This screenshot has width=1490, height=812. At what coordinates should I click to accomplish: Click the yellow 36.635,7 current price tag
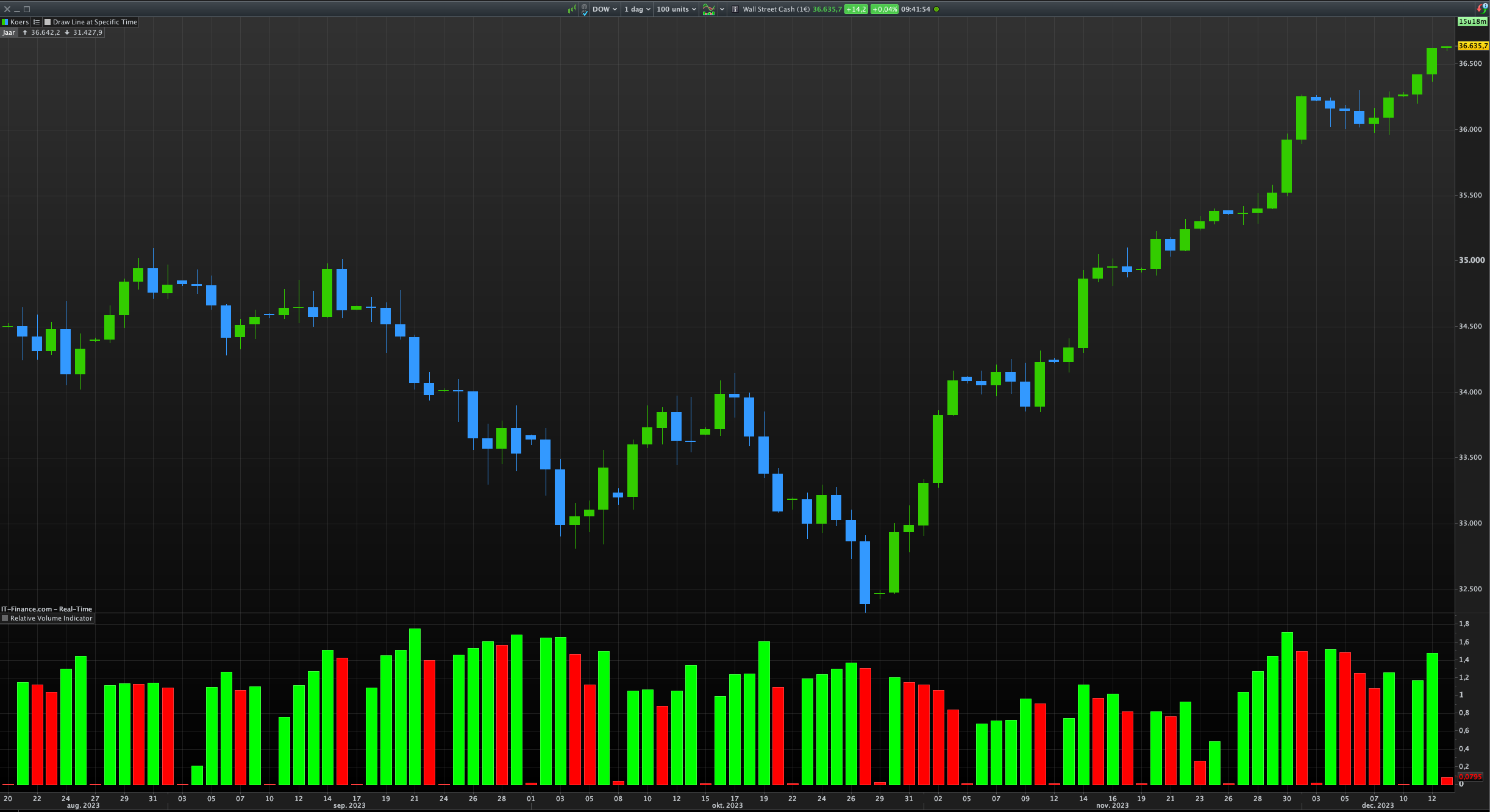pyautogui.click(x=1472, y=46)
